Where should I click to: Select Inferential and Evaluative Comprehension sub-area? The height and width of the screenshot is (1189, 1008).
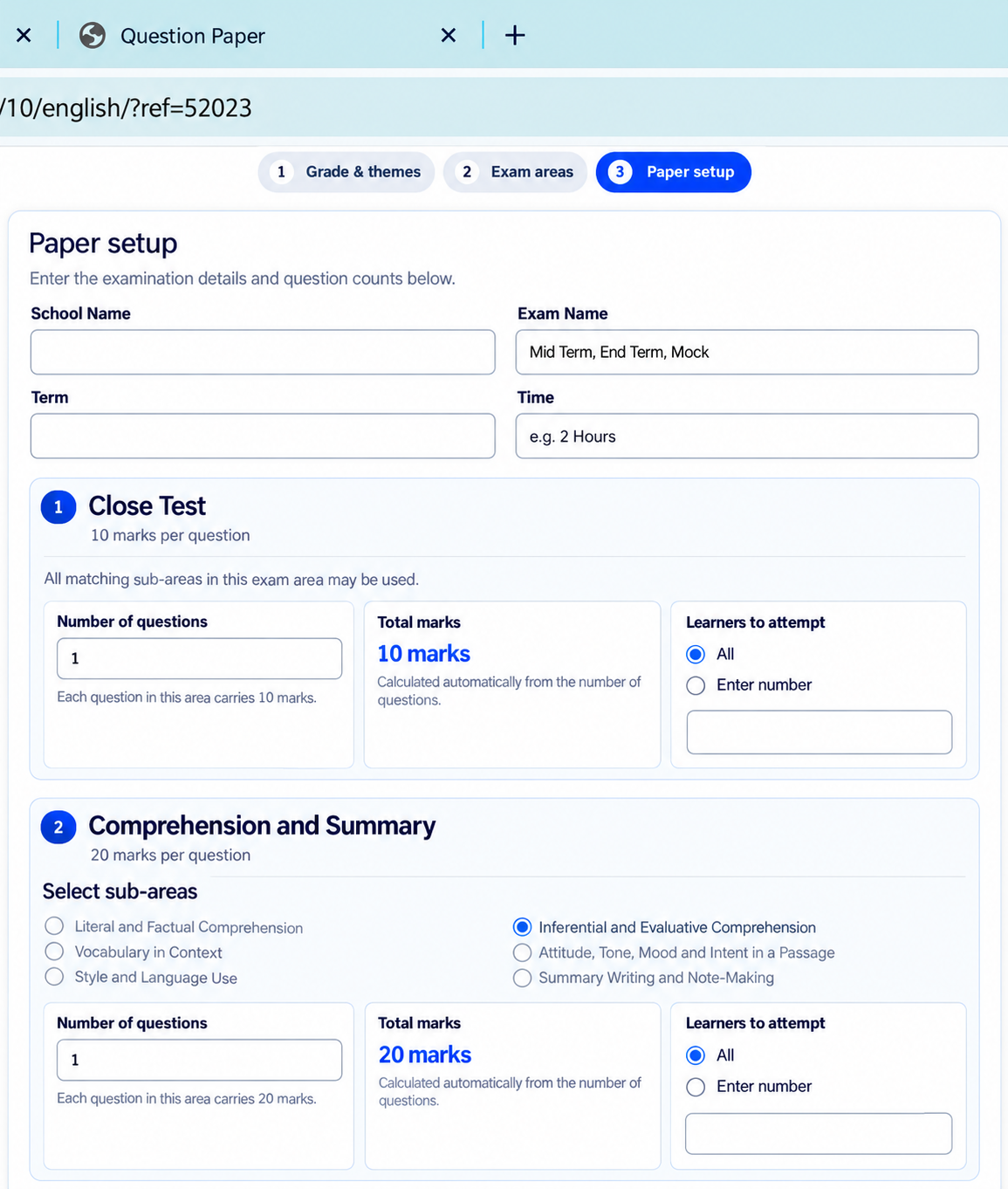coord(522,926)
